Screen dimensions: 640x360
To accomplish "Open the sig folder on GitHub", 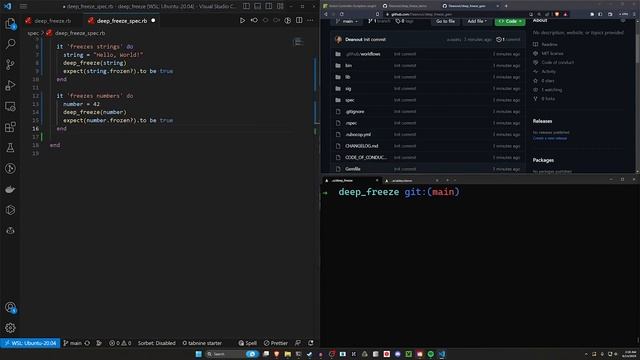I will (x=348, y=89).
